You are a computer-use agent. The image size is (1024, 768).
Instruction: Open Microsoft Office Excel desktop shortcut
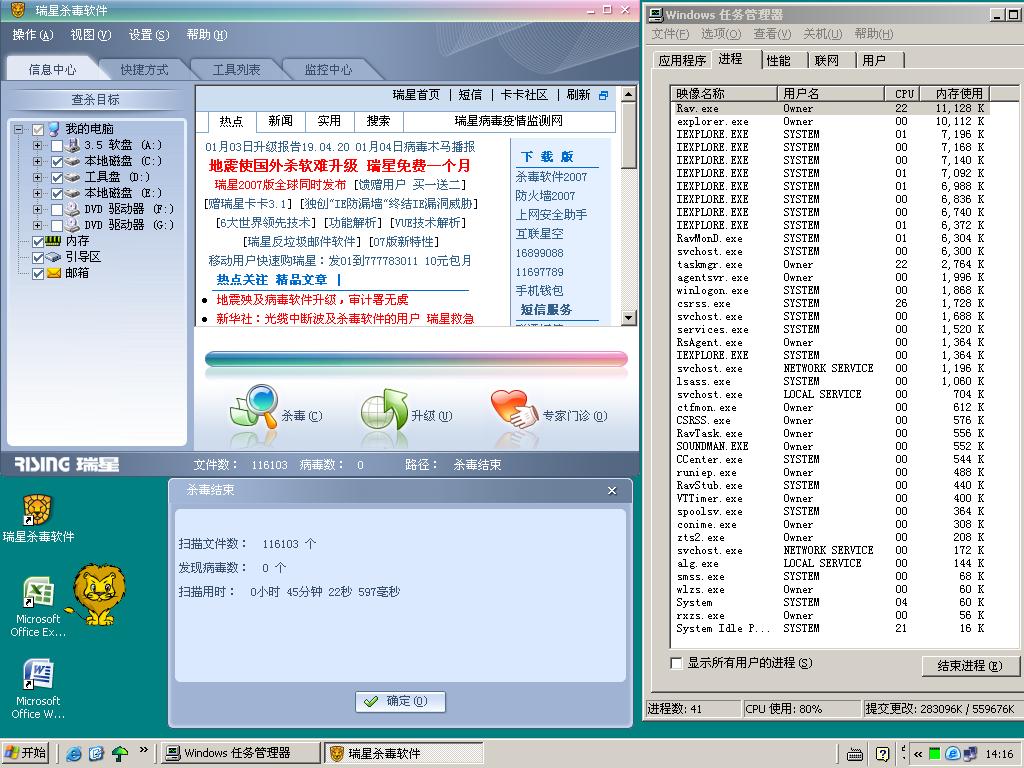point(39,593)
